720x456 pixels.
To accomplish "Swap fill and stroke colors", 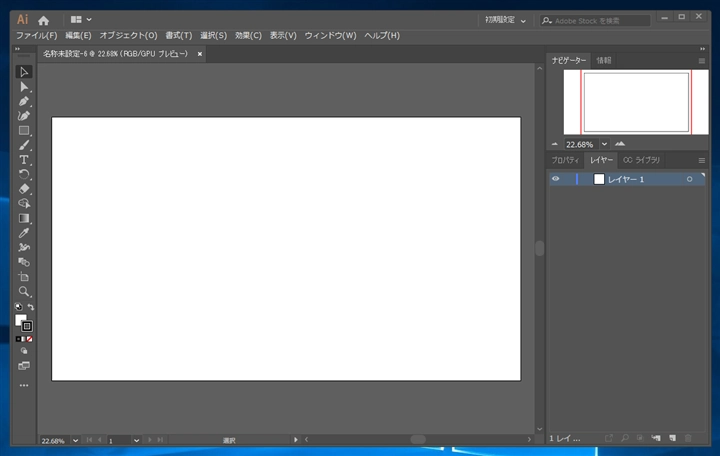I will click(30, 307).
